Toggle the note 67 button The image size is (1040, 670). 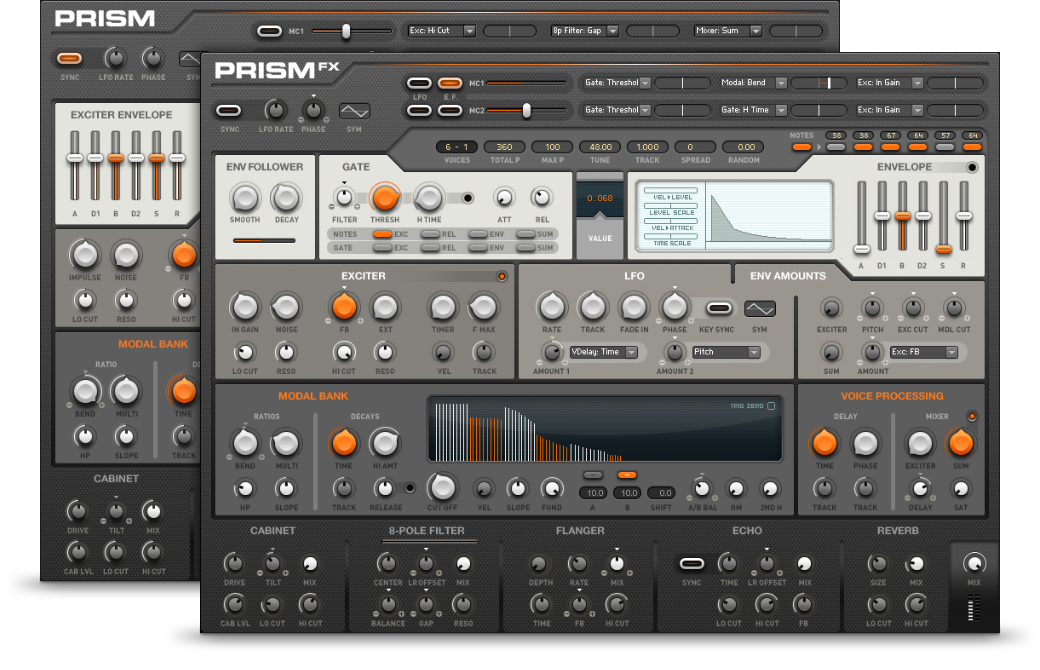[891, 147]
